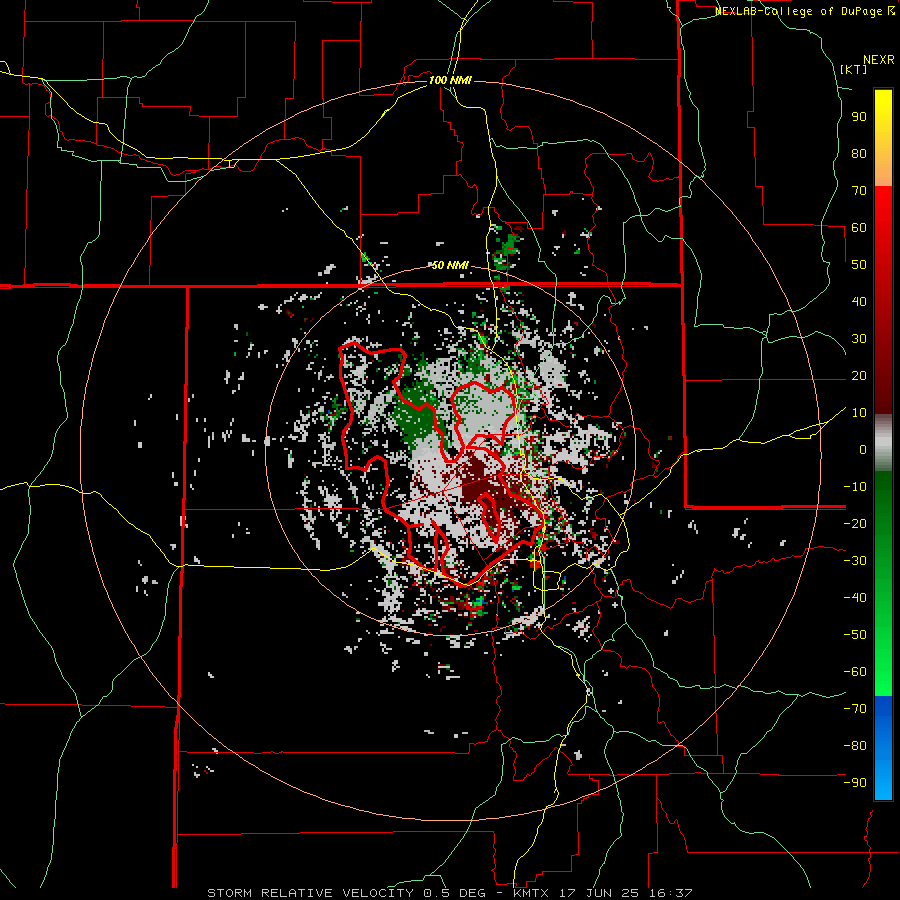Select the positive 90 scale value
The height and width of the screenshot is (900, 900).
859,117
